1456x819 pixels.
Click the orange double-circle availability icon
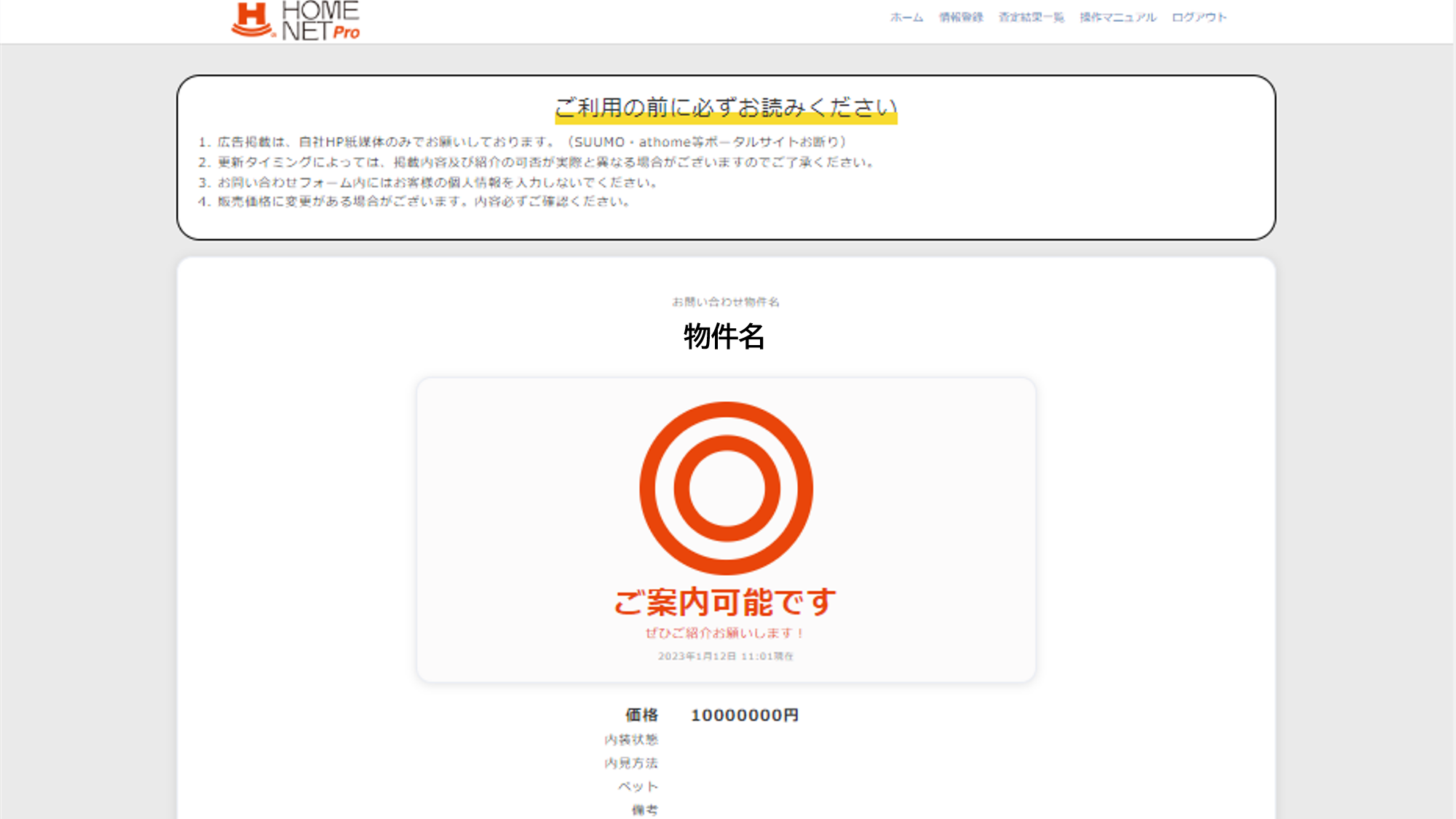726,488
